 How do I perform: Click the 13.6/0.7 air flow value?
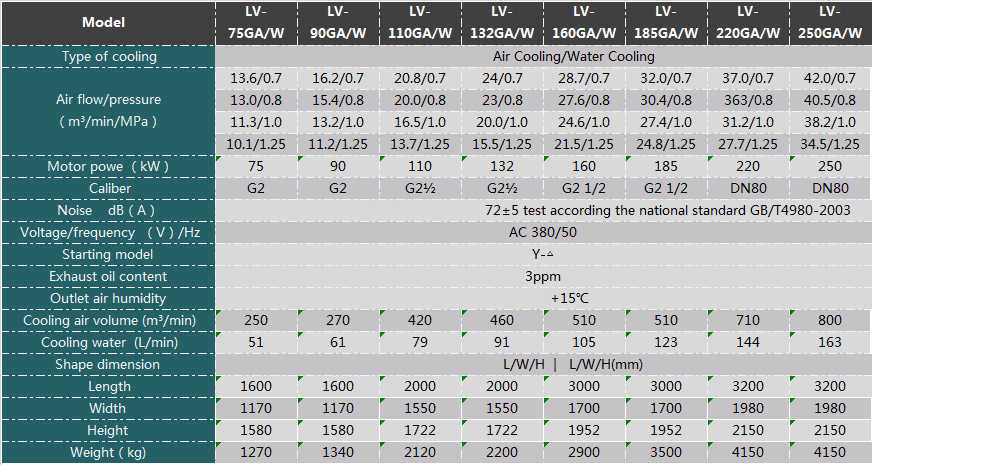[256, 79]
